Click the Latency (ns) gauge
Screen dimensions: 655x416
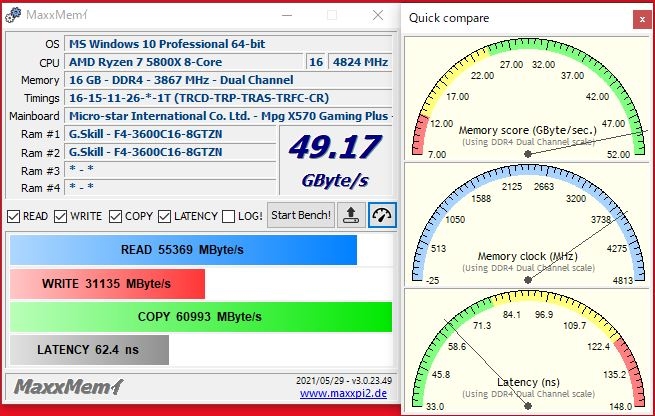point(528,350)
